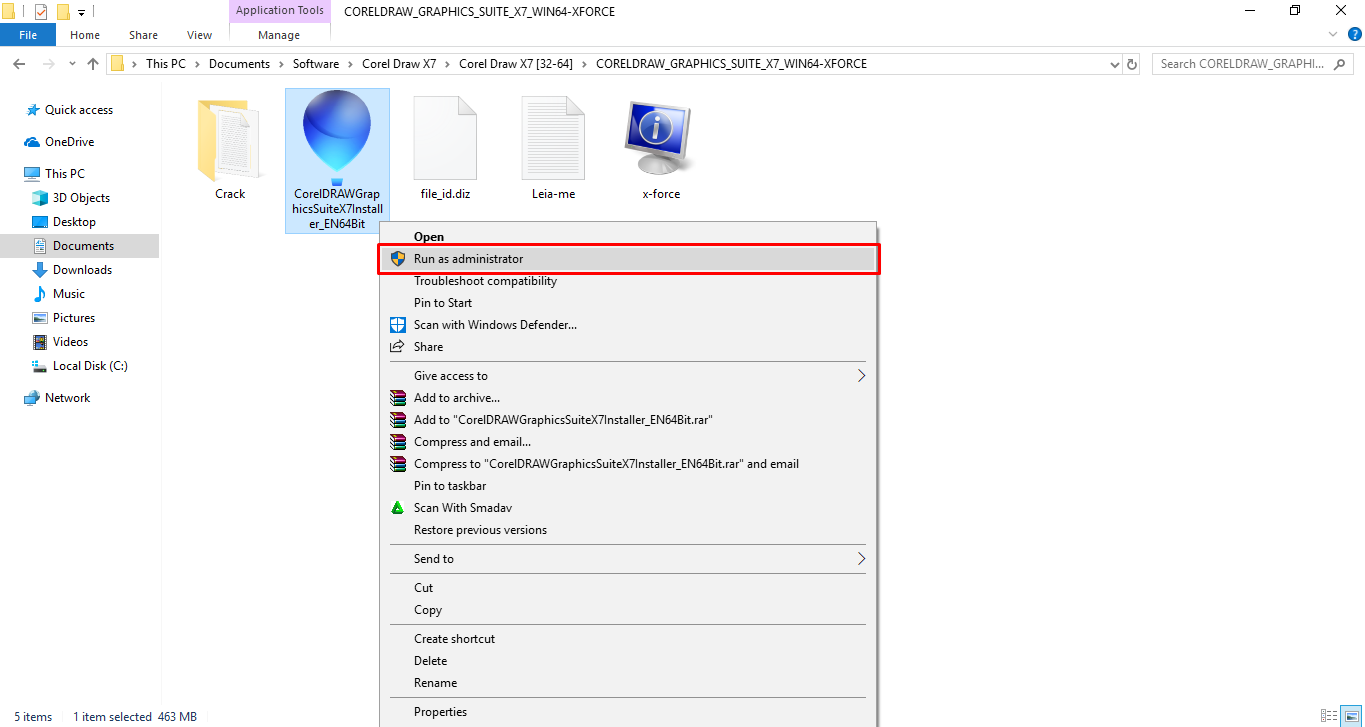Viewport: 1365px width, 727px height.
Task: Choose Cut in context menu
Action: pyautogui.click(x=628, y=588)
